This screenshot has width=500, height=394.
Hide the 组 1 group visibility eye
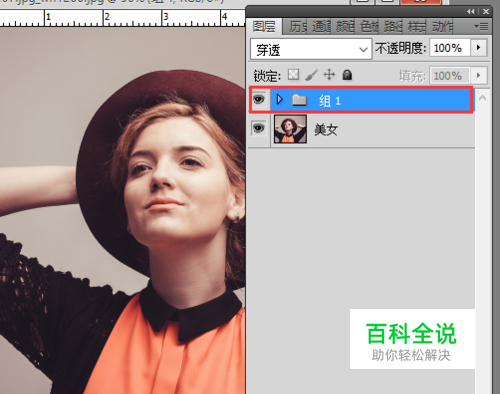(x=259, y=99)
